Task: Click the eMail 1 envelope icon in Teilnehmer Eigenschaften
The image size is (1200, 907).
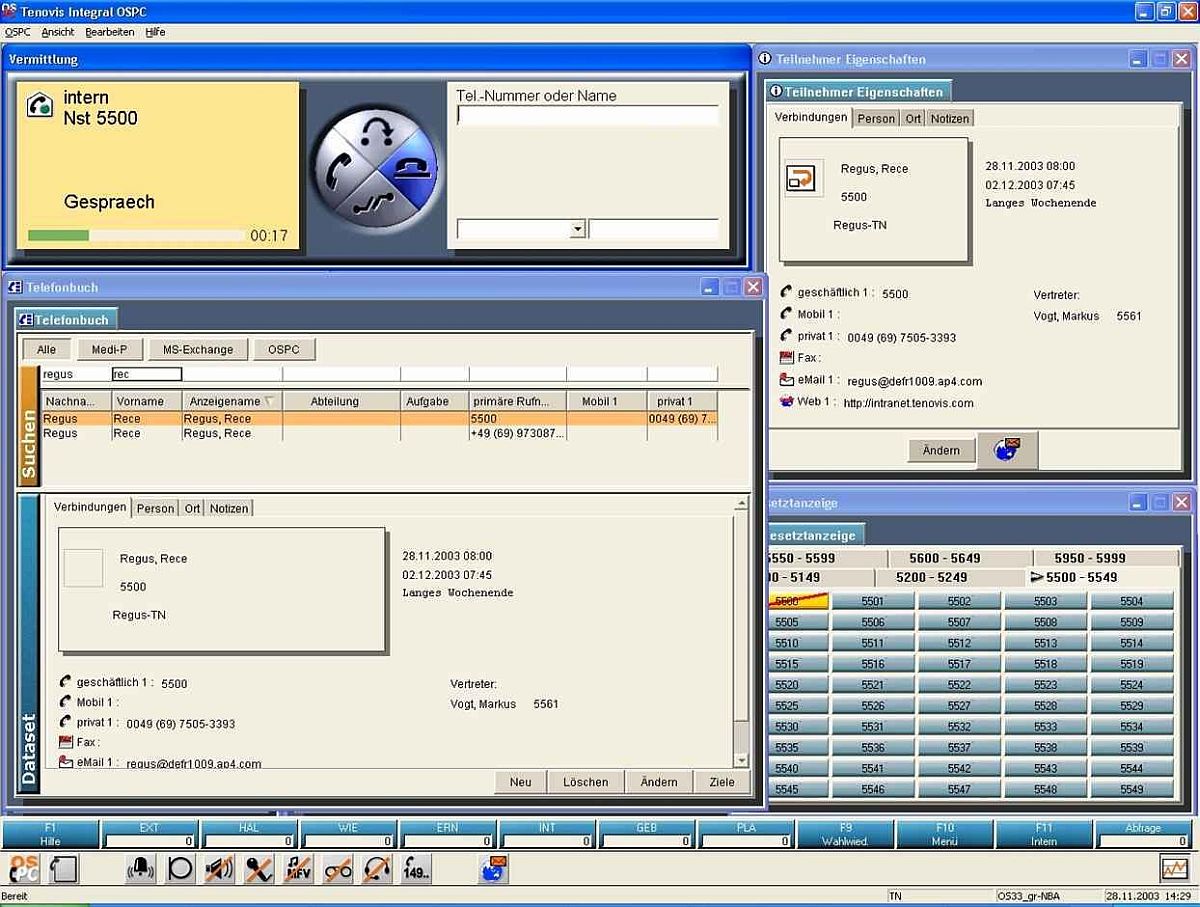Action: pyautogui.click(x=787, y=380)
